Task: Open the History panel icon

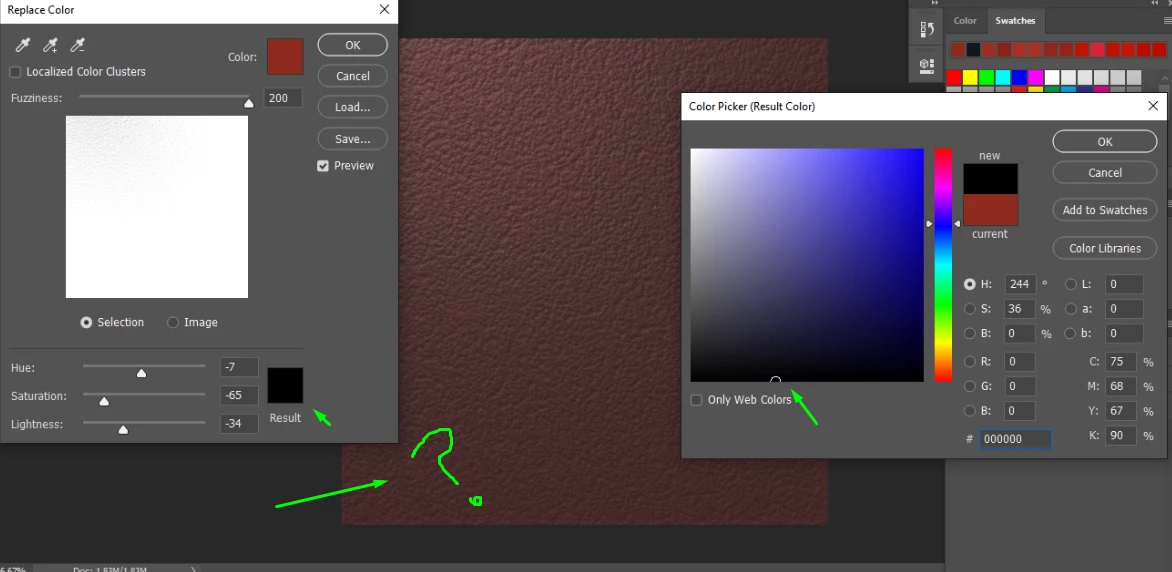Action: [x=927, y=29]
